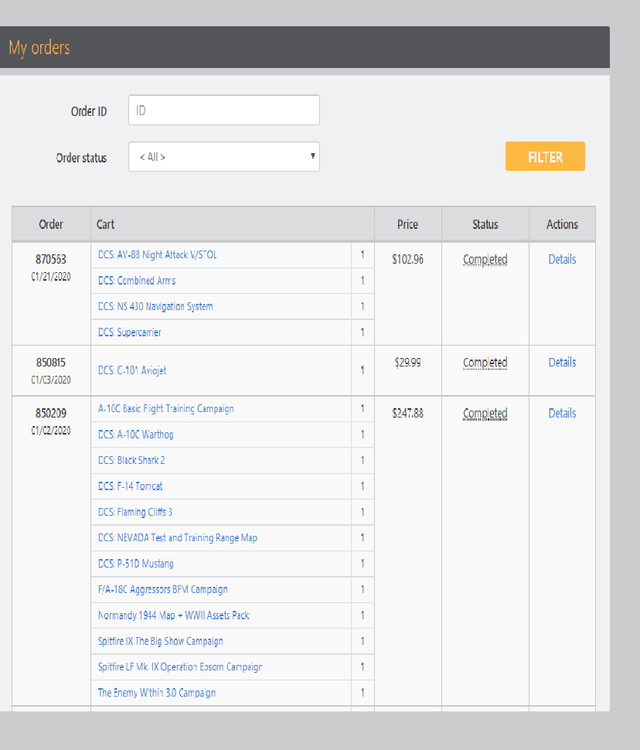
Task: Click the My orders heading
Action: click(39, 48)
